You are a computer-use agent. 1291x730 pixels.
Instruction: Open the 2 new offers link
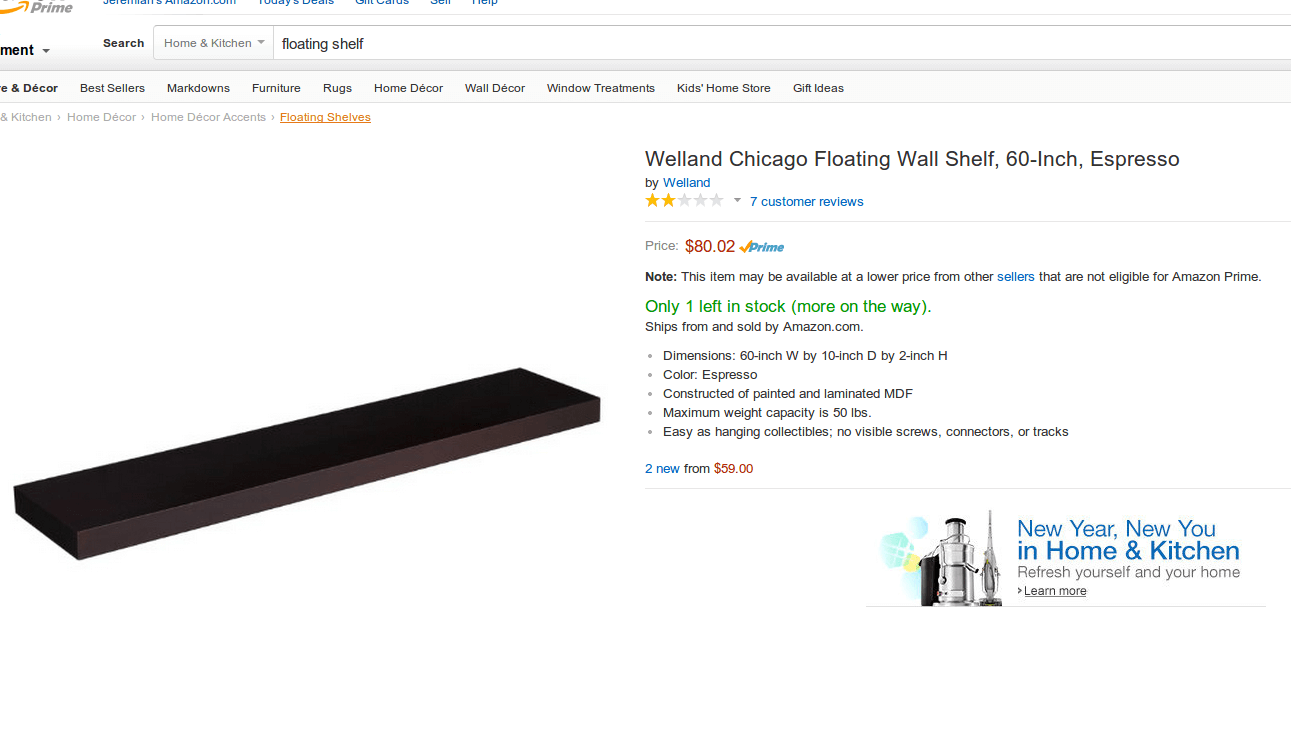[662, 469]
